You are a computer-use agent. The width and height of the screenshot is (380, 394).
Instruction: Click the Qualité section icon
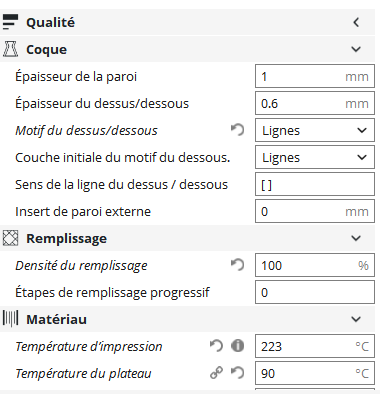(x=10, y=22)
